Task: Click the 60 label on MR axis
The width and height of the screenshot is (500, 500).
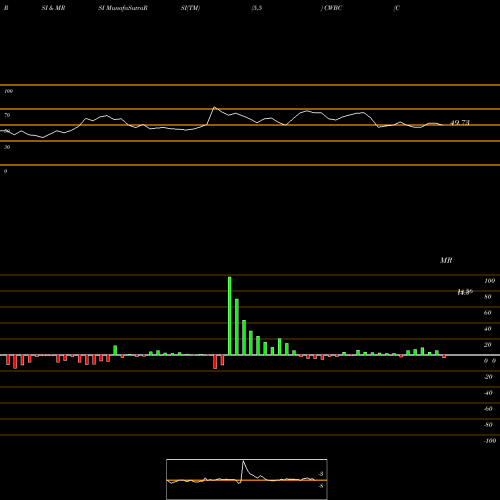Action: click(488, 313)
